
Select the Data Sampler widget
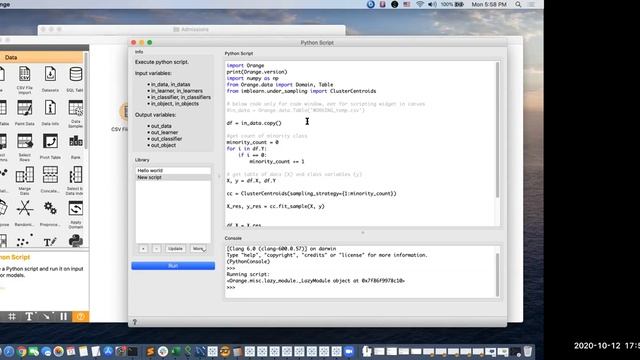pyautogui.click(x=76, y=113)
